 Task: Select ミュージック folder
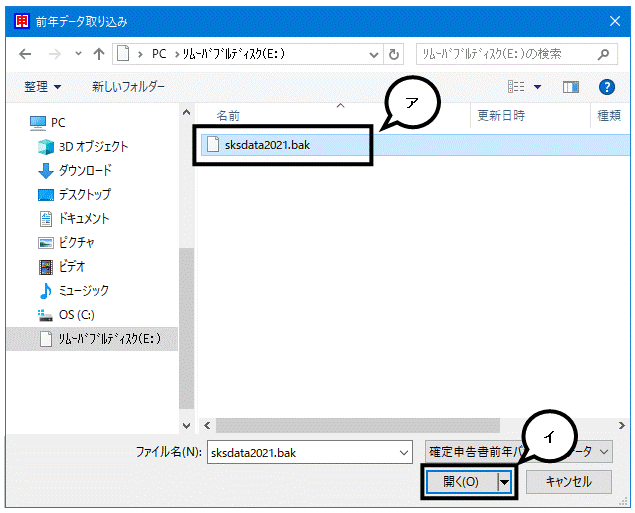74,290
